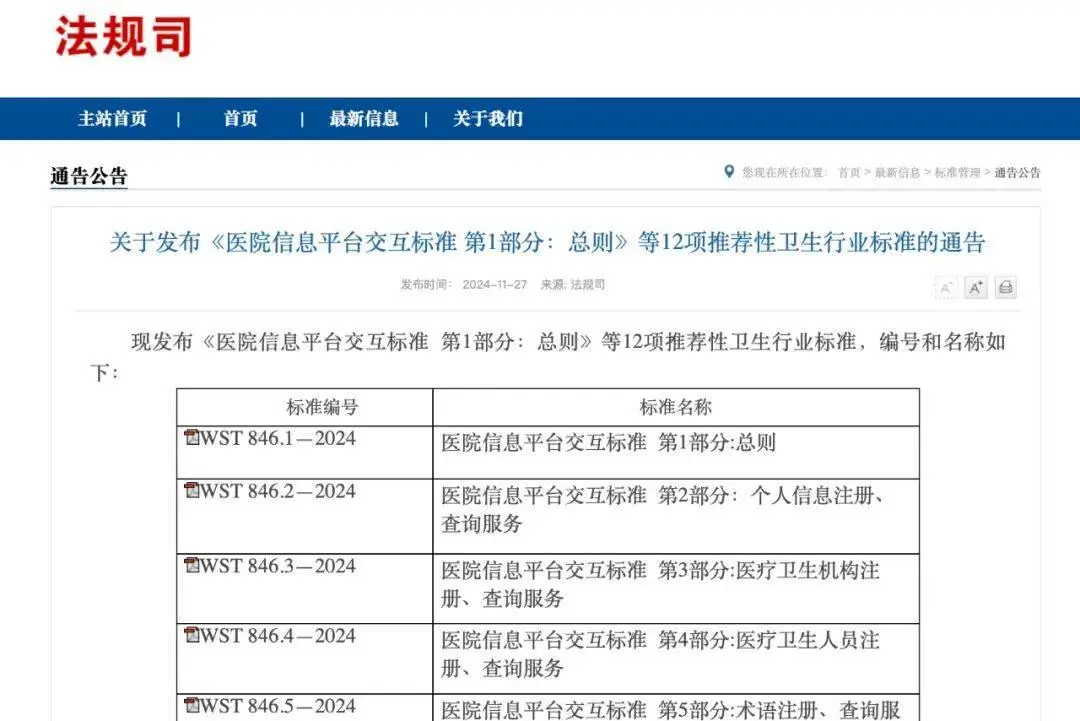
Task: Click 通告公告 in the breadcrumb trail
Action: coord(1017,172)
